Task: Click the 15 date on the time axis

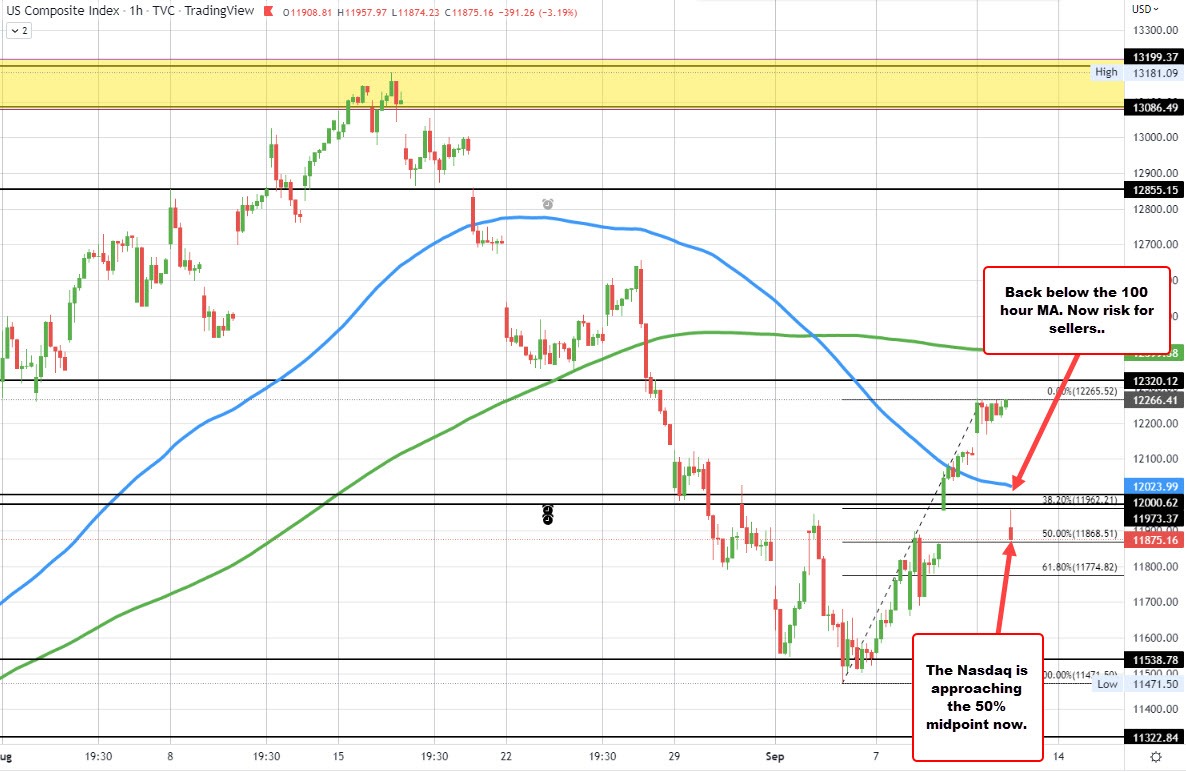Action: (338, 756)
